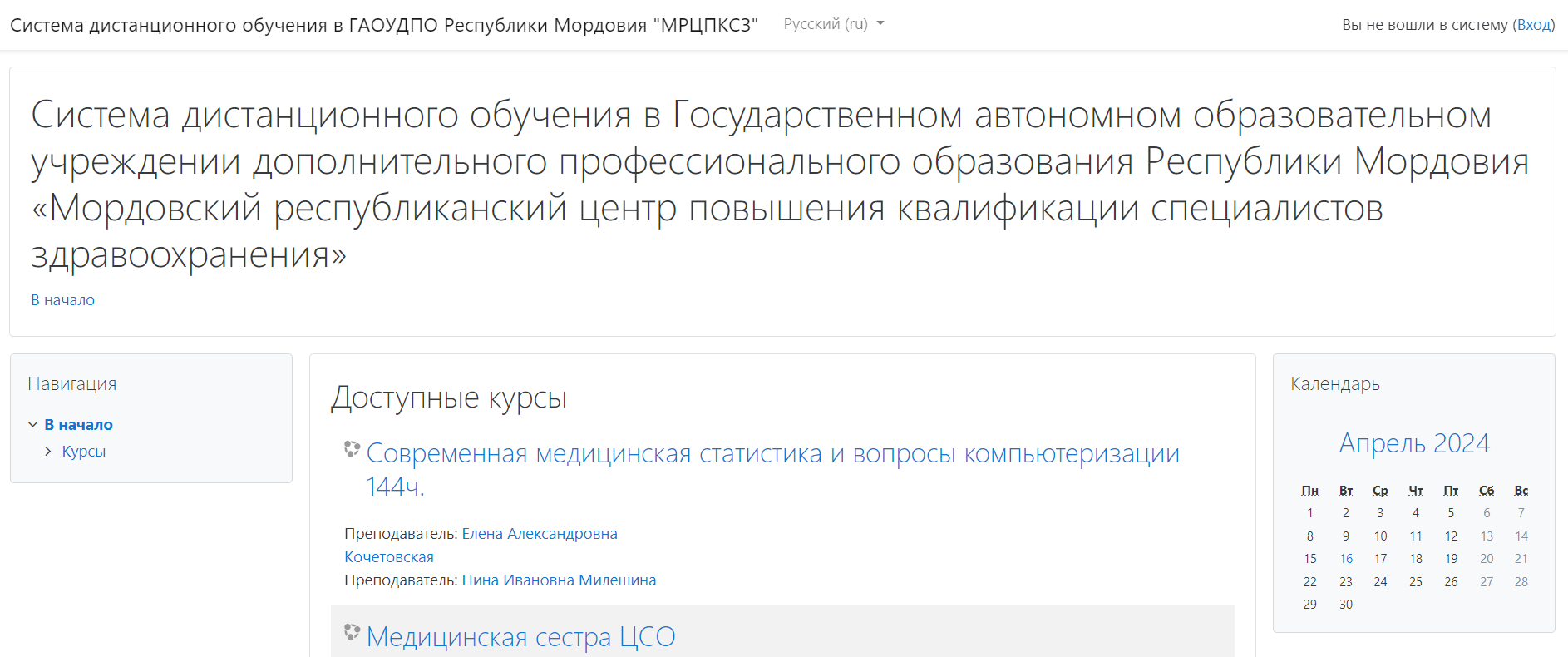Click the Вход login link

pyautogui.click(x=1534, y=25)
